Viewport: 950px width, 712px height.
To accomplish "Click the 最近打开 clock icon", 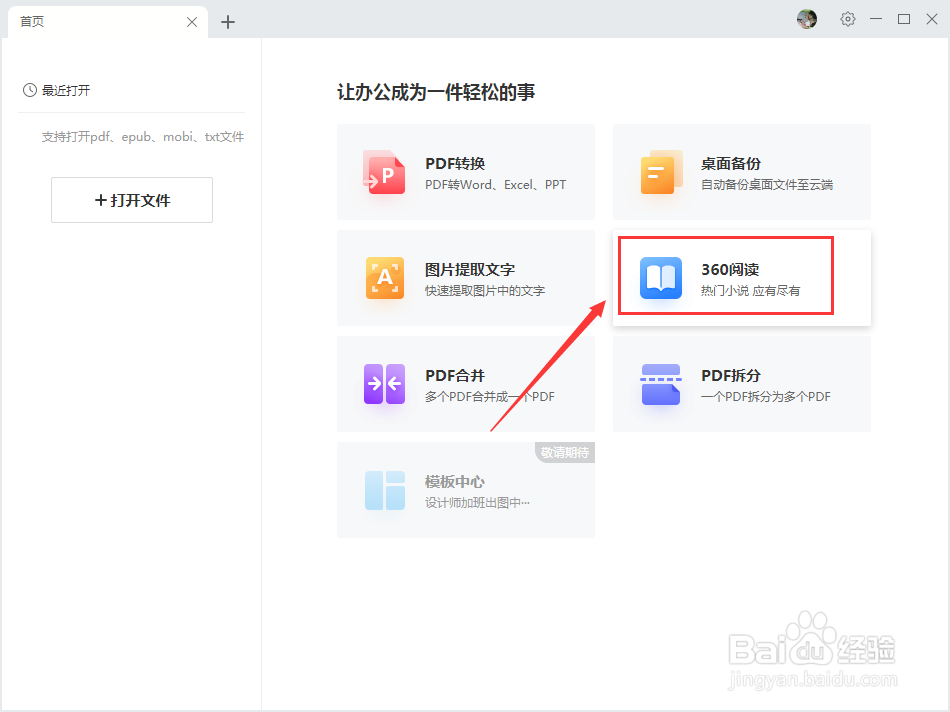I will coord(30,90).
